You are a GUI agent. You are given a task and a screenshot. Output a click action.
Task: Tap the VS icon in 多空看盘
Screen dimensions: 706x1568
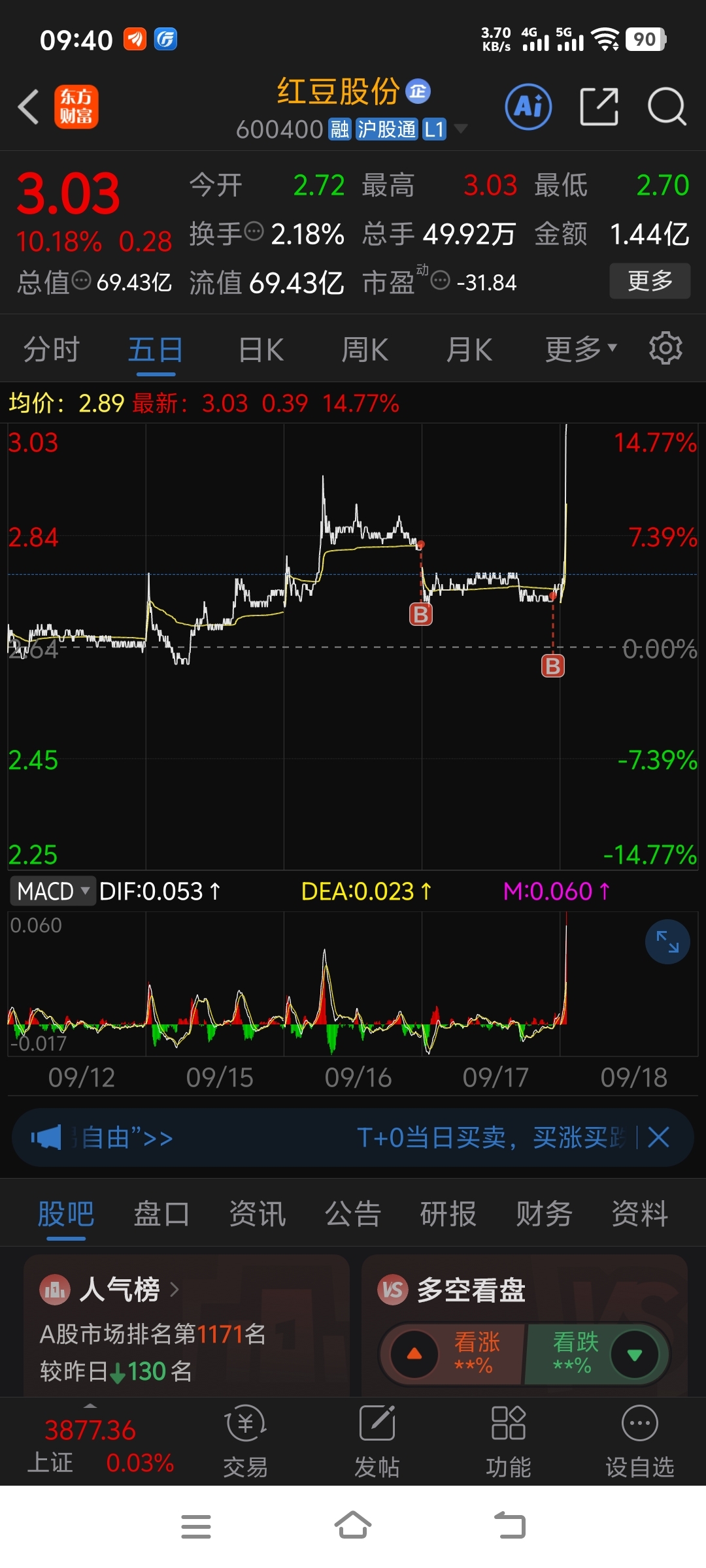[x=392, y=1290]
